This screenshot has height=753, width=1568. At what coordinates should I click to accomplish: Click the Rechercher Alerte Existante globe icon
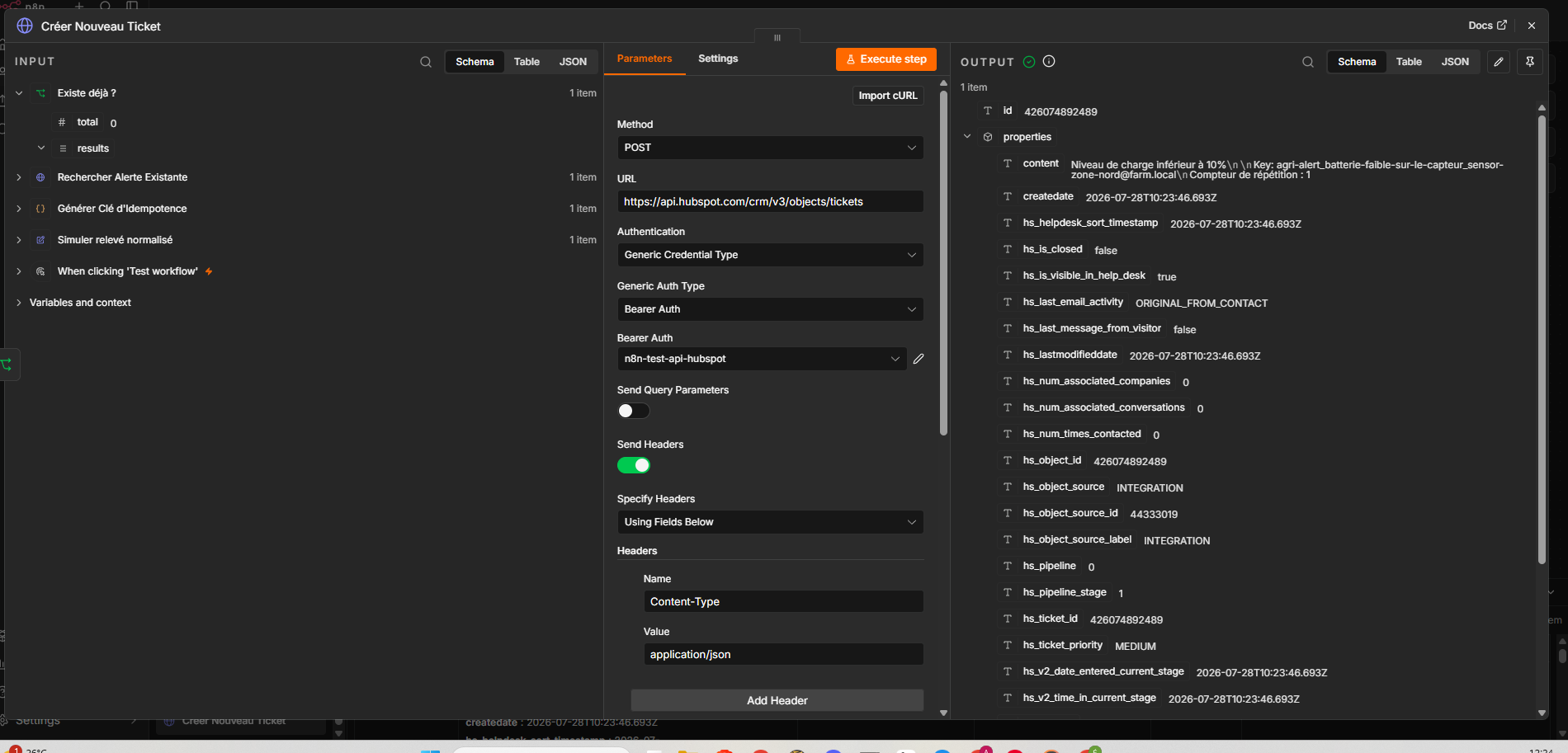coord(40,177)
